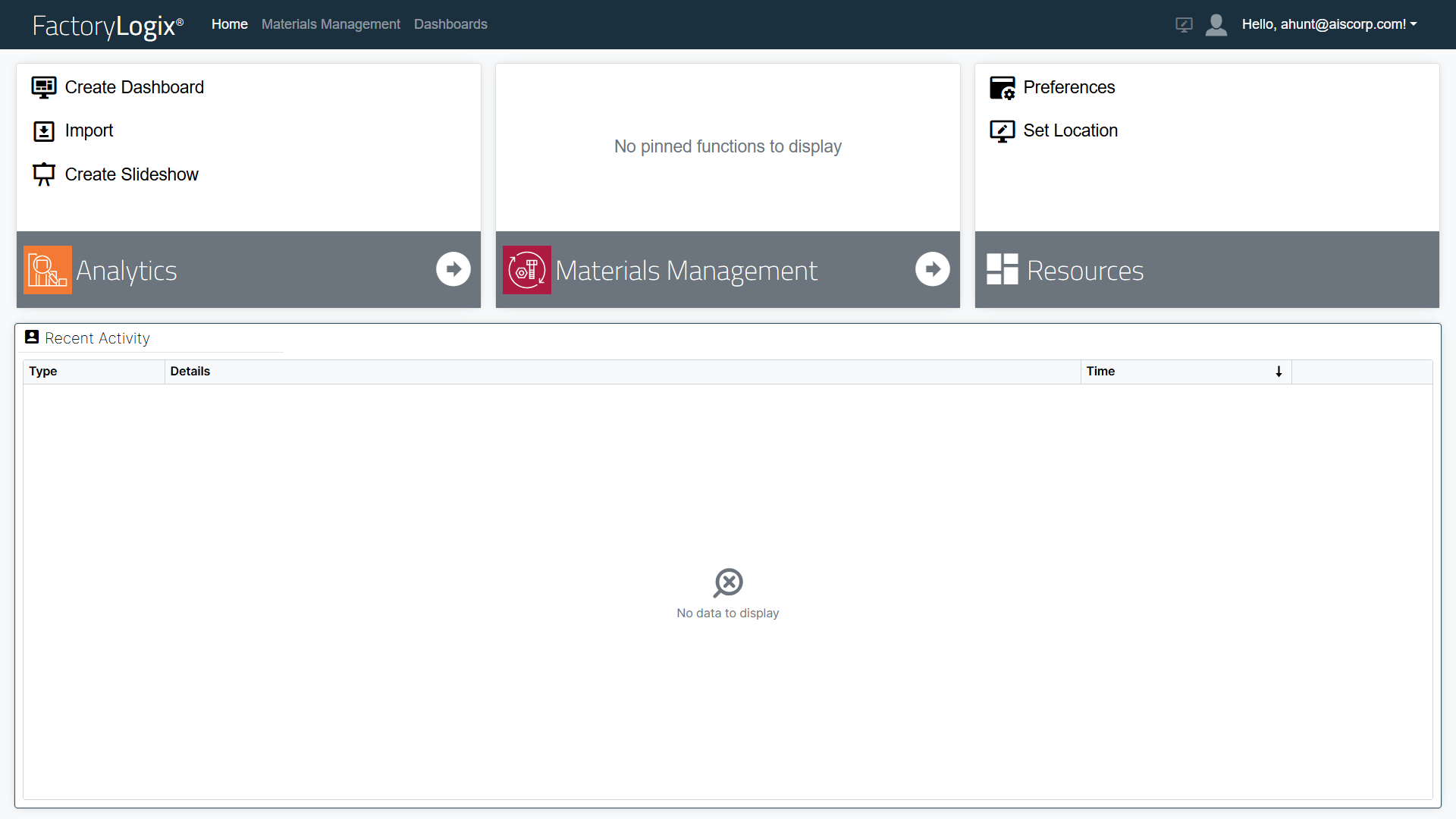Open the Preferences settings icon
The width and height of the screenshot is (1456, 819).
[x=1003, y=87]
